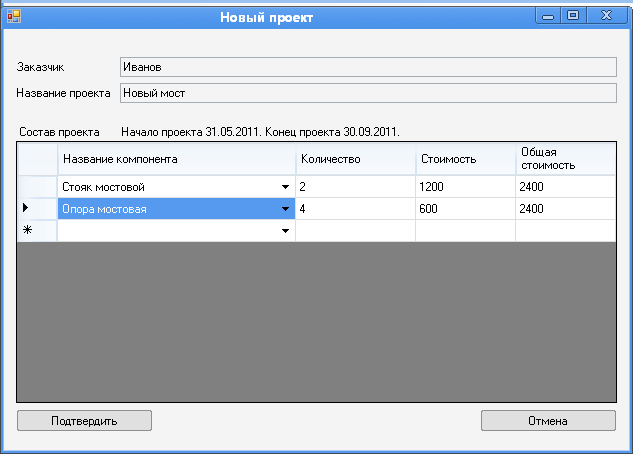
Task: Click the Подтвердить button
Action: 84,421
